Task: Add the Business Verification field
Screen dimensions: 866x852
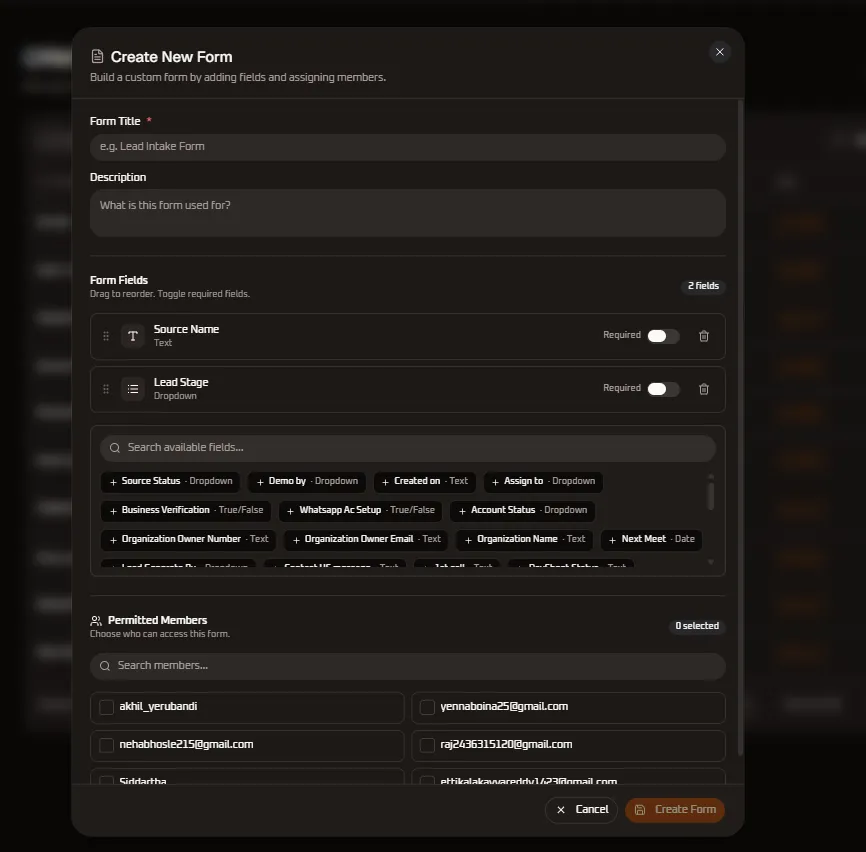Action: click(x=186, y=510)
